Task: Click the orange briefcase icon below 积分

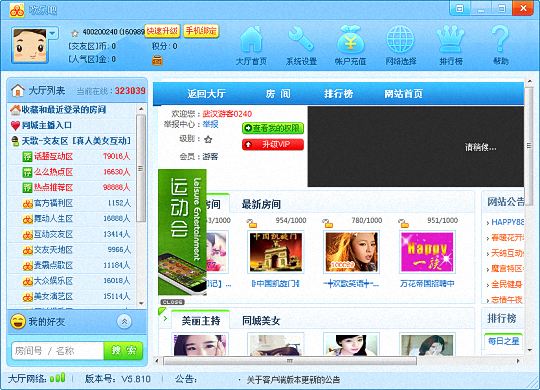Action: tap(157, 60)
